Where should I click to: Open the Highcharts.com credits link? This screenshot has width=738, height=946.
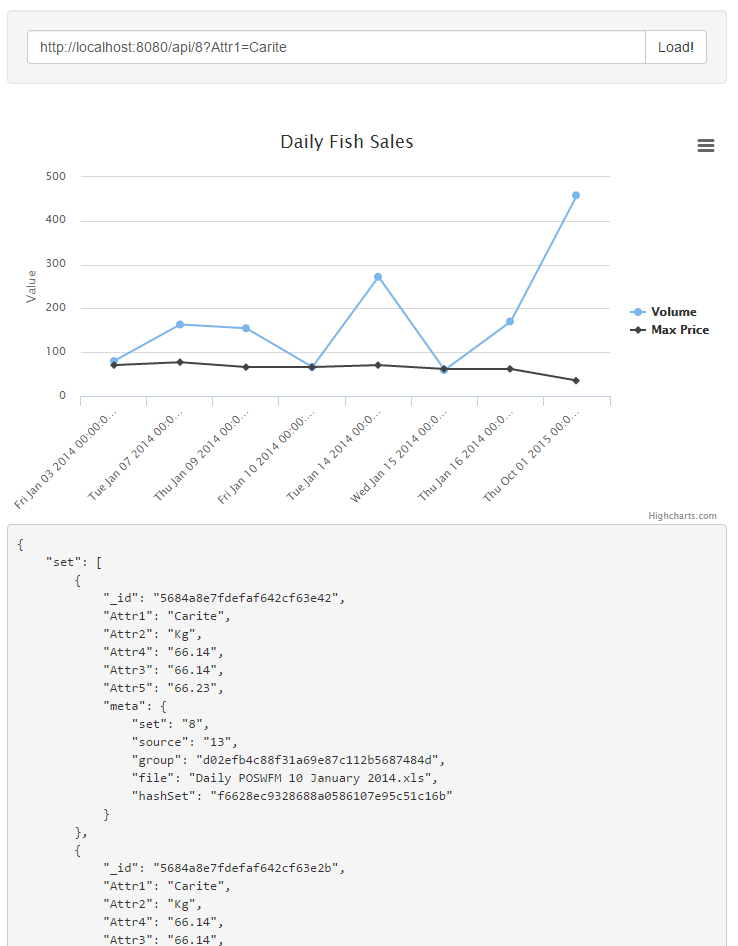click(682, 516)
